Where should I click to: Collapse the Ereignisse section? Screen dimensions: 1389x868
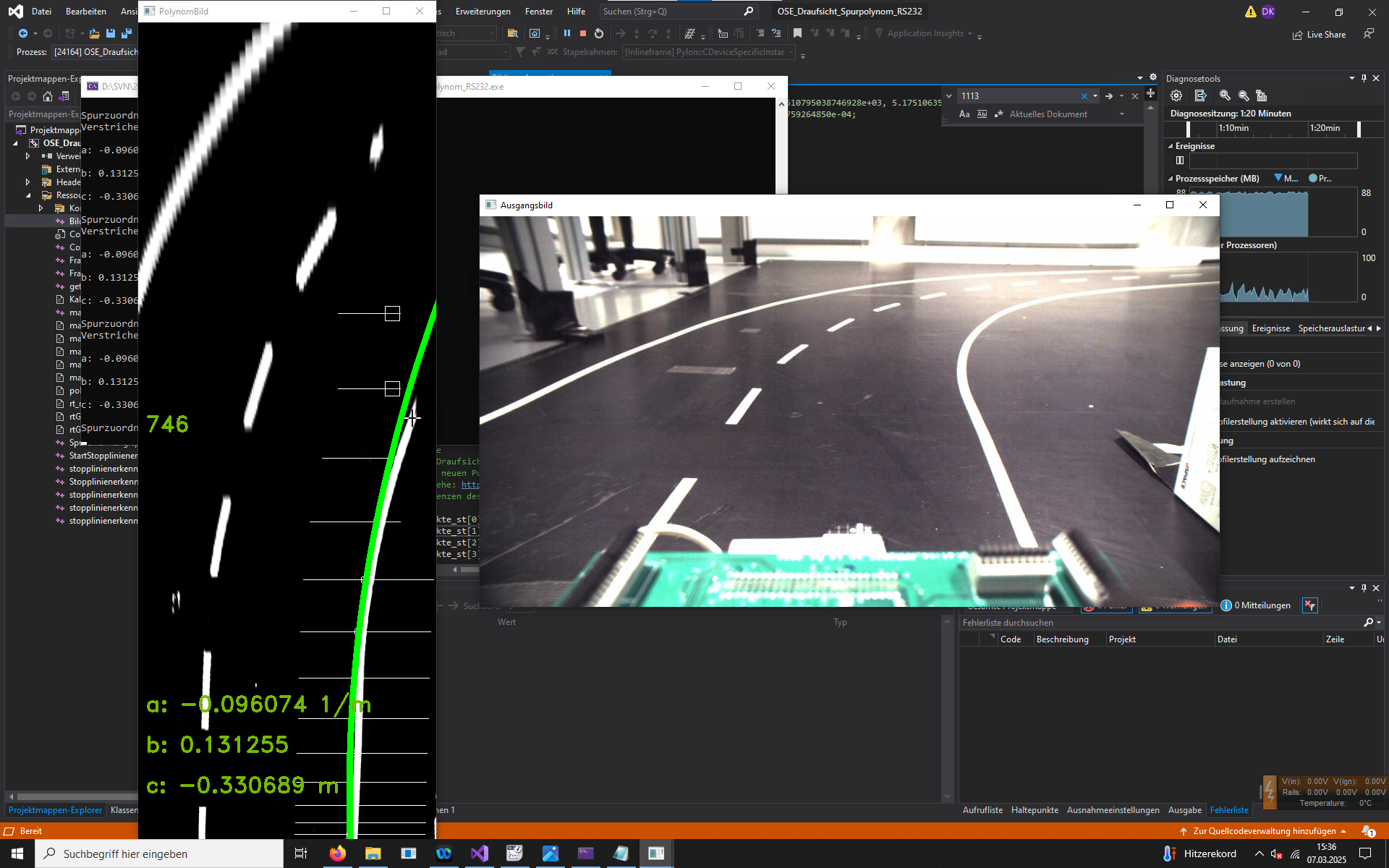1171,146
